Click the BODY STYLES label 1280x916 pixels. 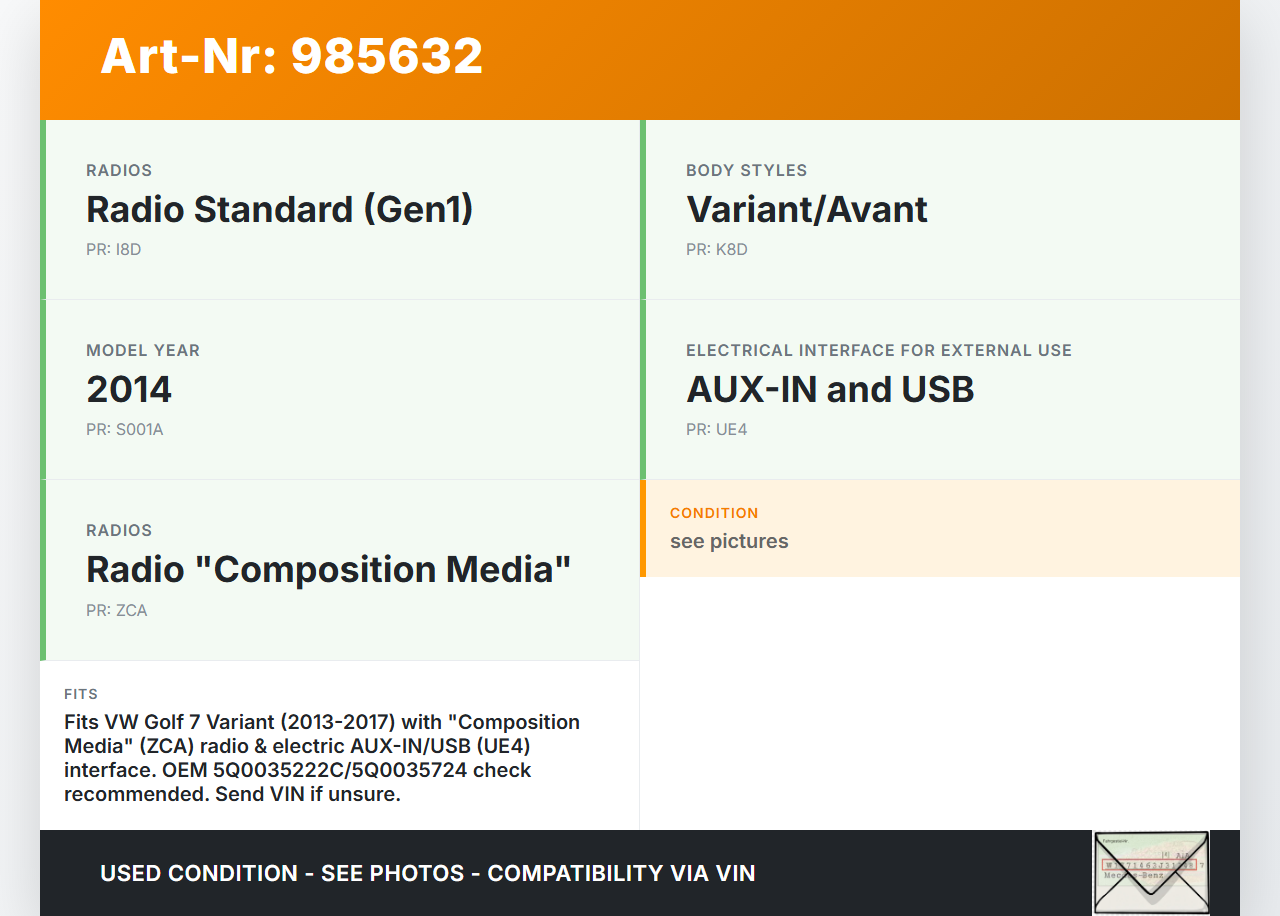tap(746, 170)
